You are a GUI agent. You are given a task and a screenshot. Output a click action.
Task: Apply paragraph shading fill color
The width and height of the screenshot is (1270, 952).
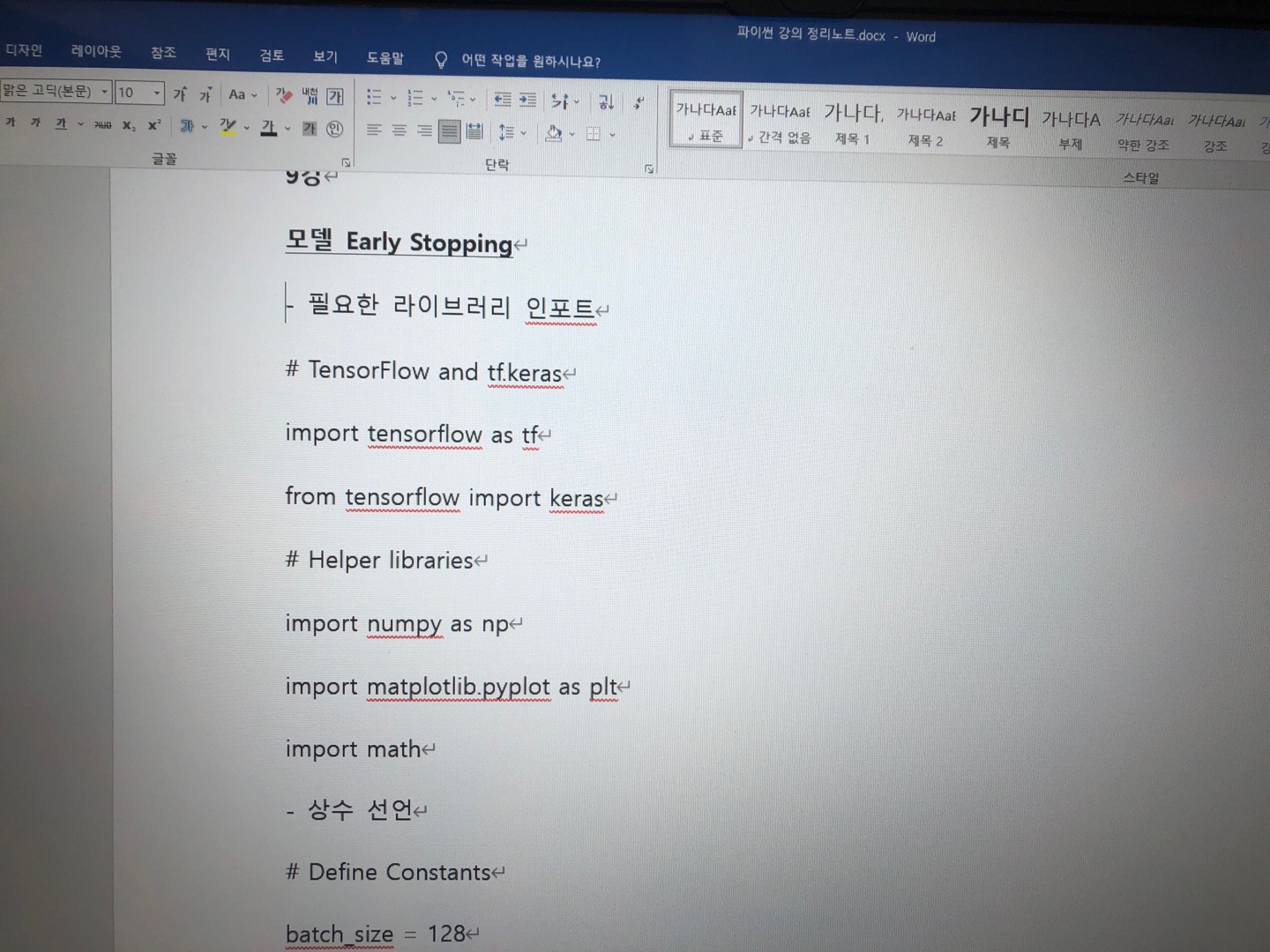tap(554, 134)
